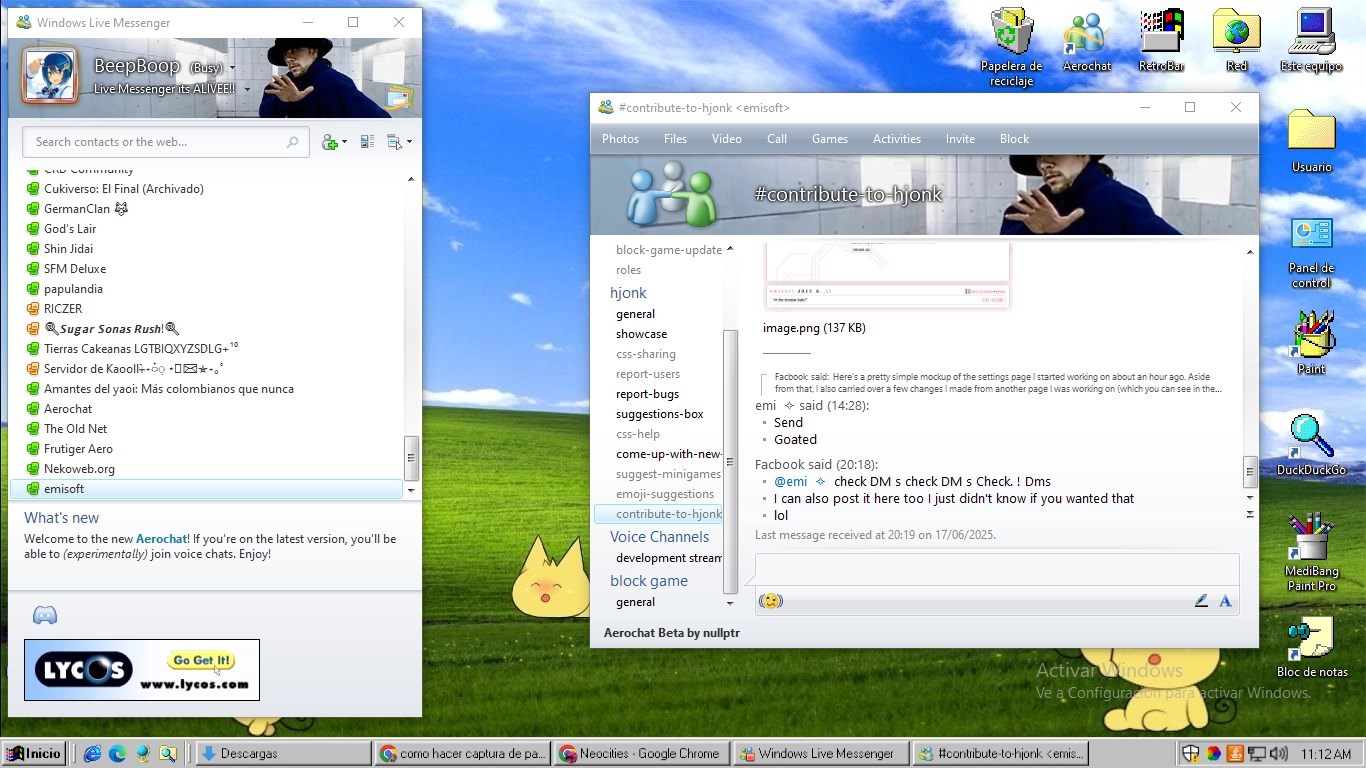
Task: Click the Internet Explorer quick launch icon
Action: pos(93,753)
